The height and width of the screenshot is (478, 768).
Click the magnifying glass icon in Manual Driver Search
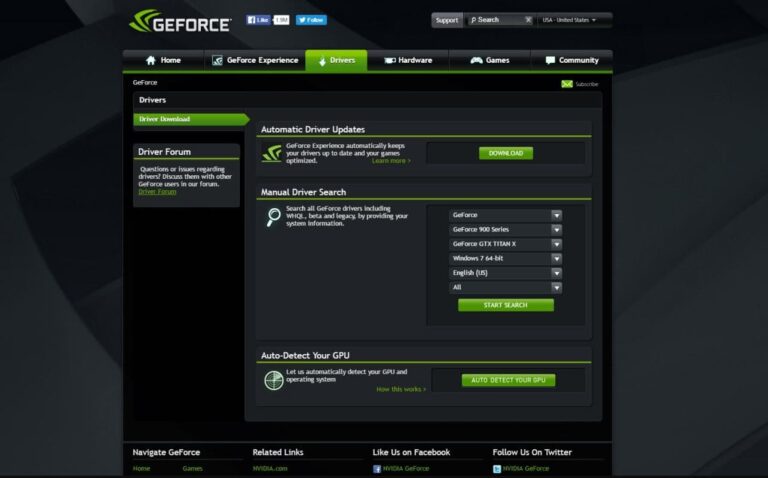click(273, 217)
